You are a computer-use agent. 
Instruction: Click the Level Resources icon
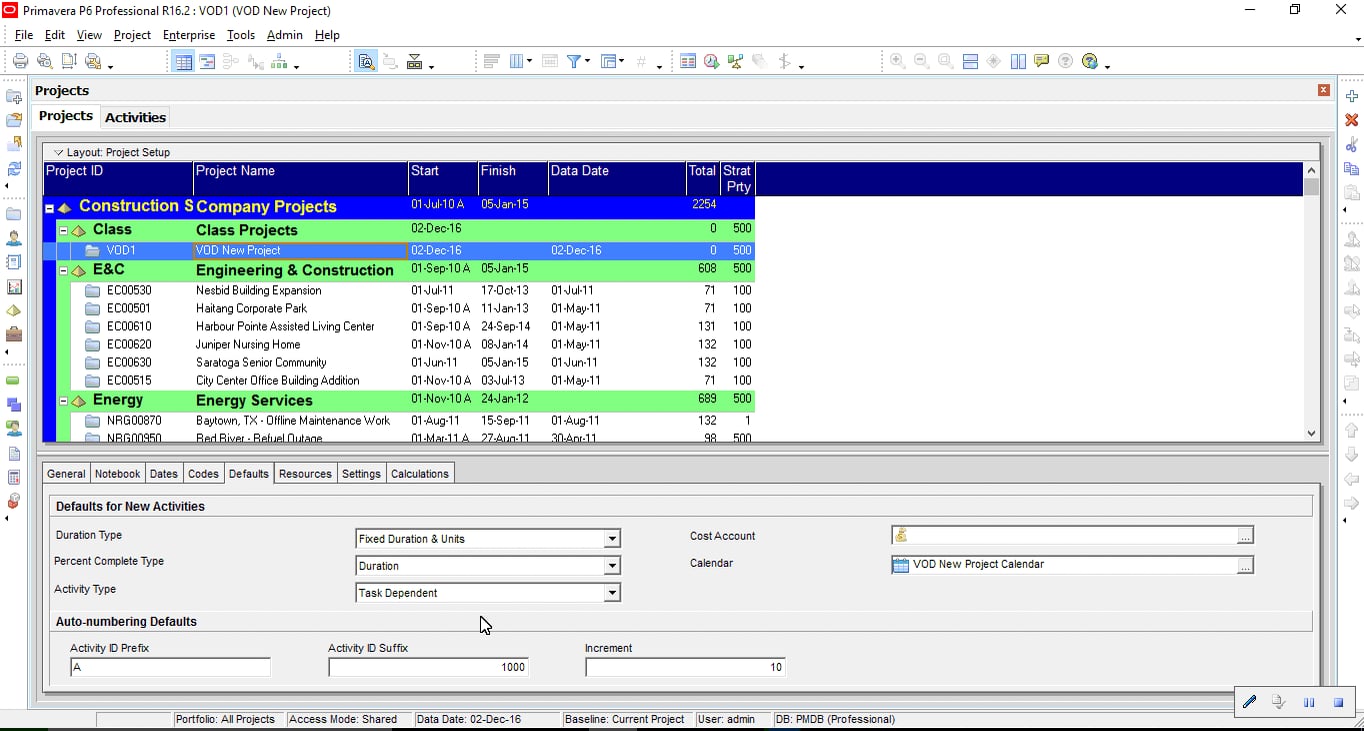point(736,61)
